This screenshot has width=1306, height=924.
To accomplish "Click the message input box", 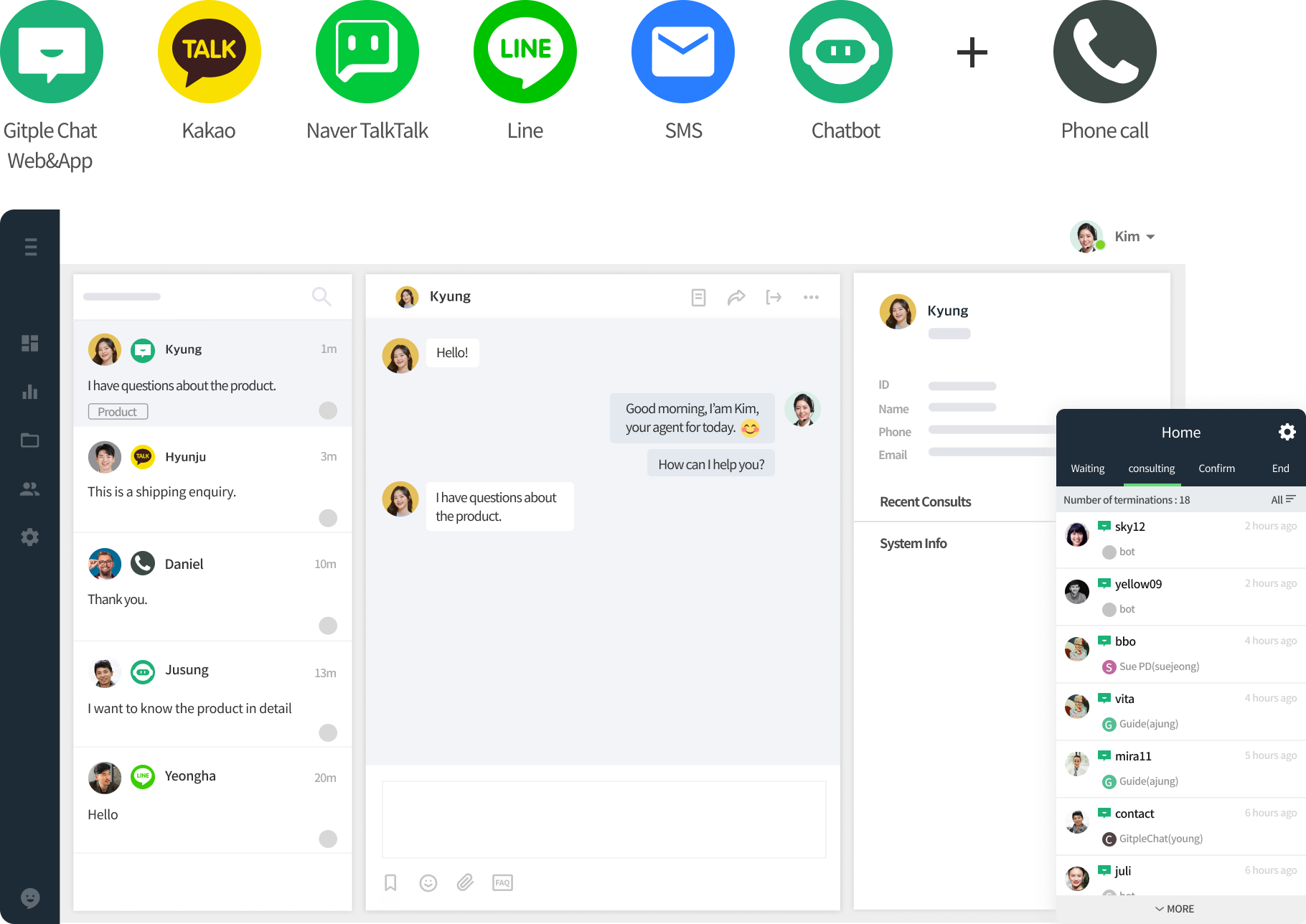I will pyautogui.click(x=603, y=819).
